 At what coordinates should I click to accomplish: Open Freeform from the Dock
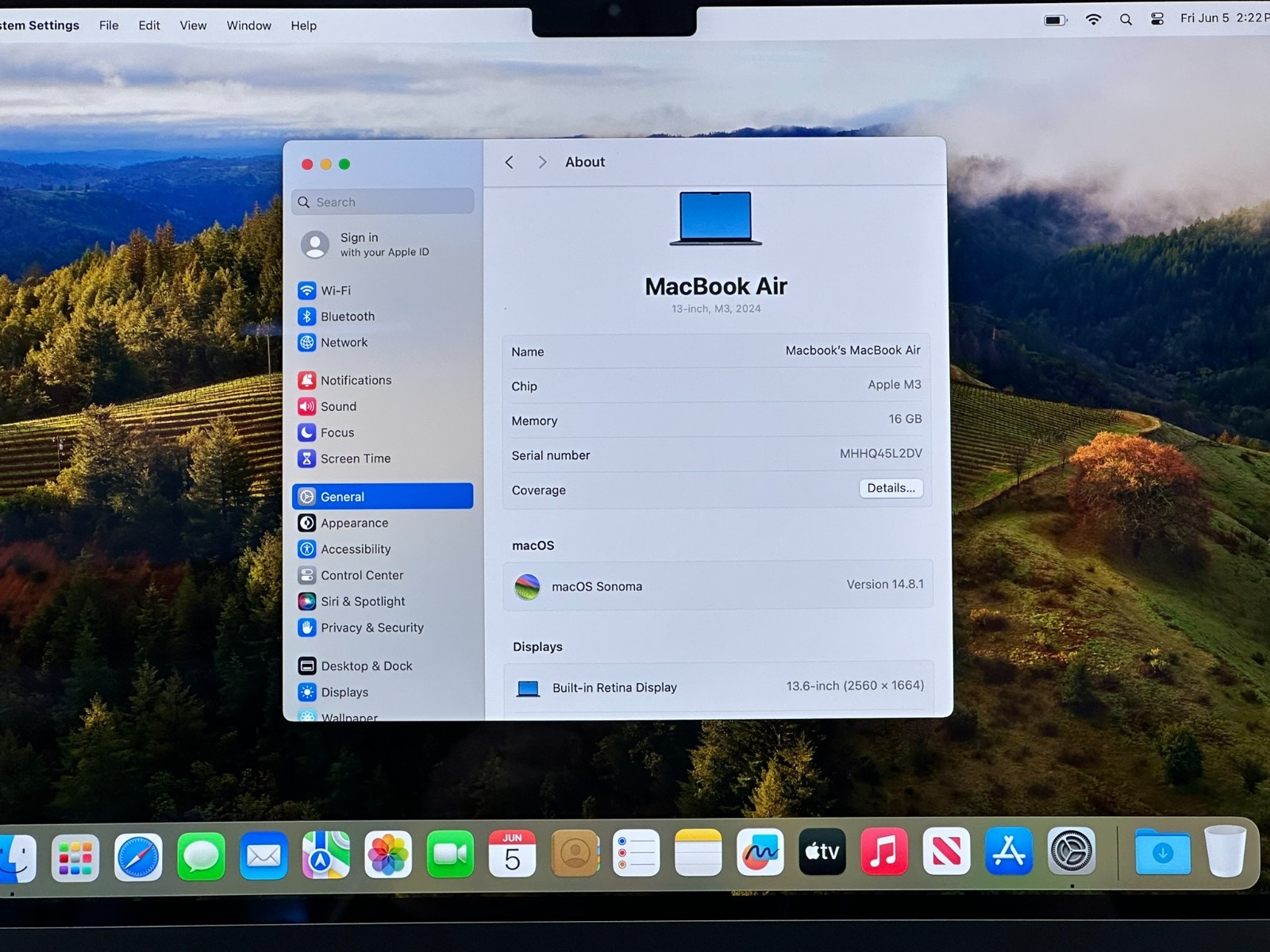(x=760, y=853)
